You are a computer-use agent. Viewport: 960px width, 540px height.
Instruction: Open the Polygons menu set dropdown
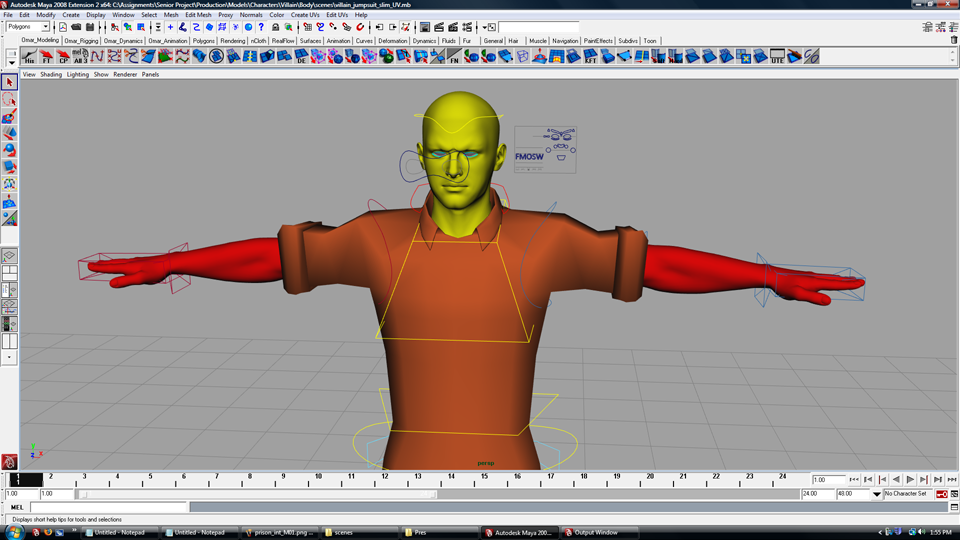(x=28, y=27)
